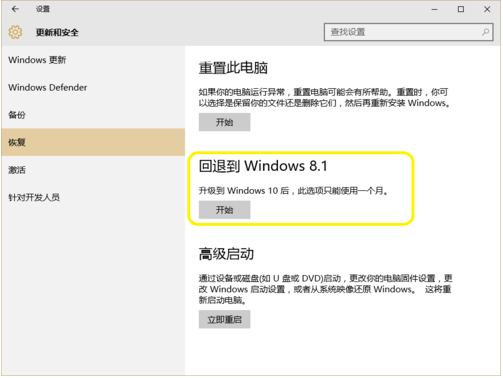Viewport: 503px width, 378px height.
Task: Click the 回退到 Windows 8.1 heading
Action: coord(263,166)
